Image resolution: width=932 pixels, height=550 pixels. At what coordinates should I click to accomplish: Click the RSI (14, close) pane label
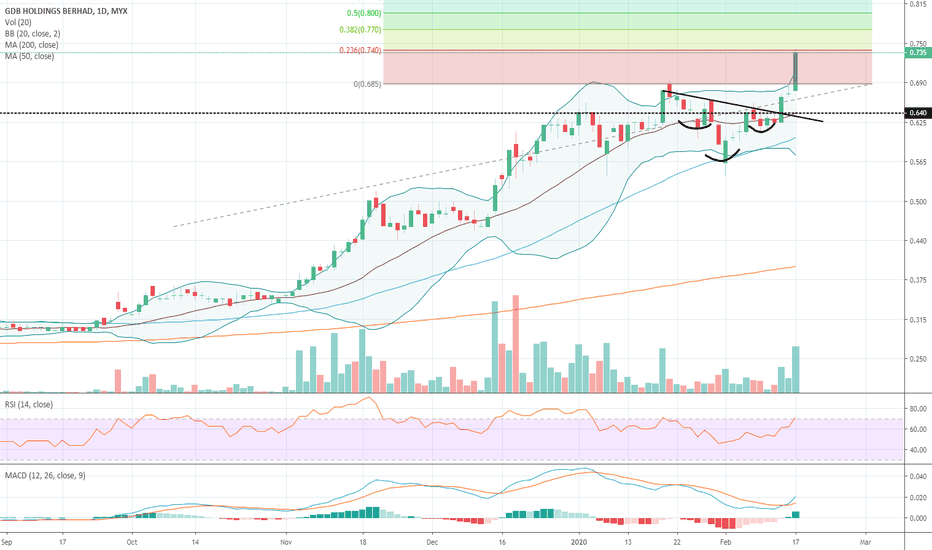[x=29, y=404]
